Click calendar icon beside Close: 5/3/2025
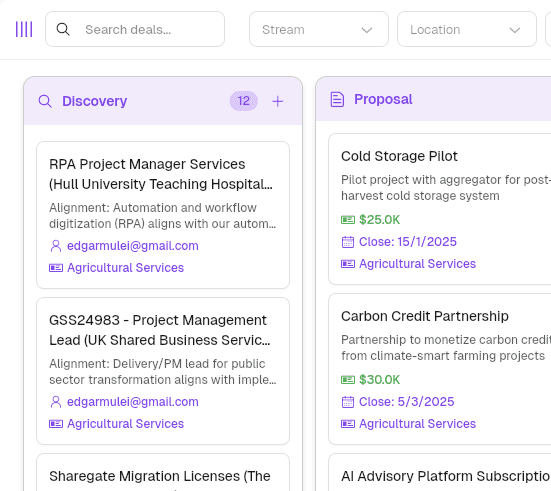 pyautogui.click(x=348, y=402)
